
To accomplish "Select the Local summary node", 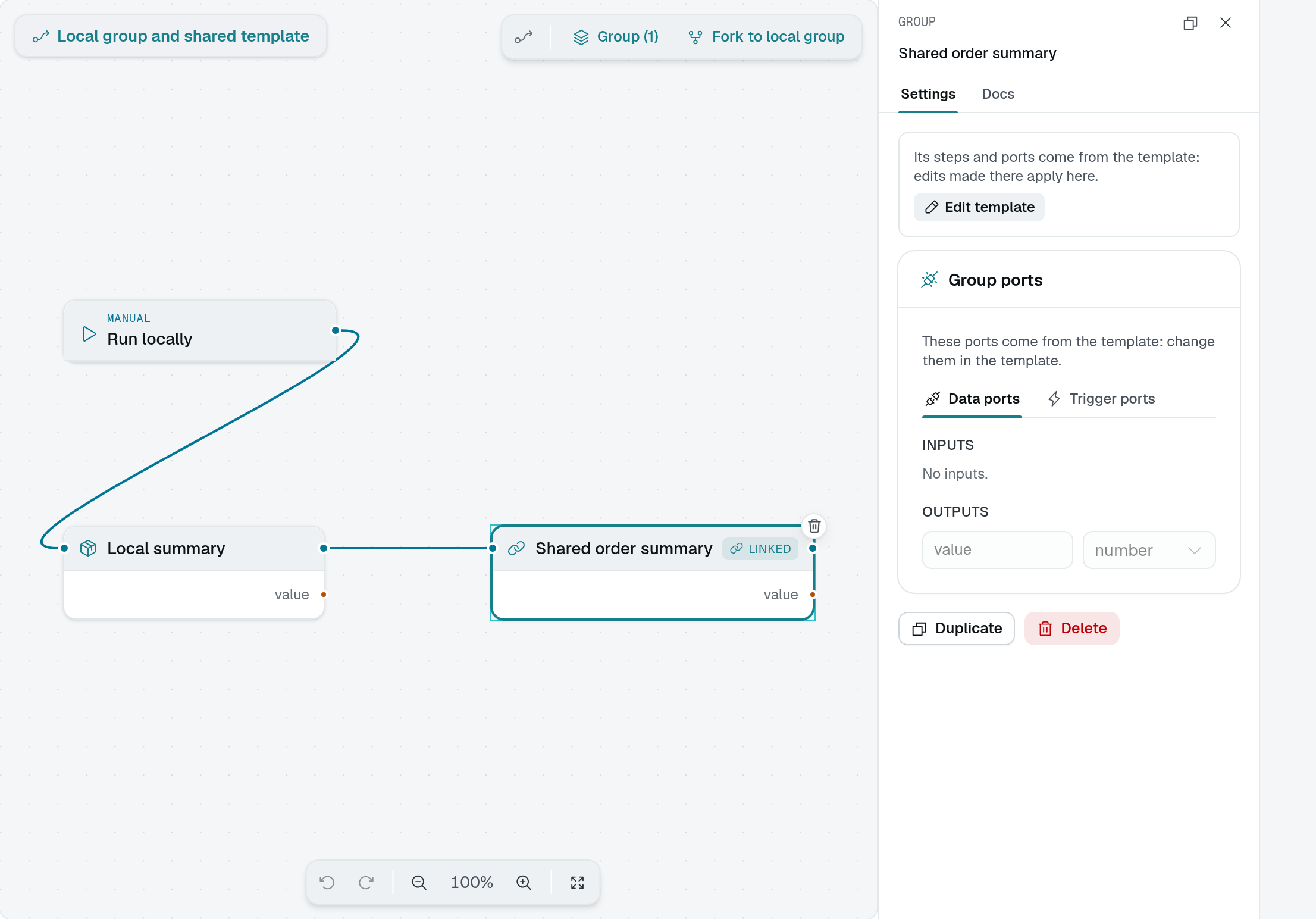I will (194, 572).
